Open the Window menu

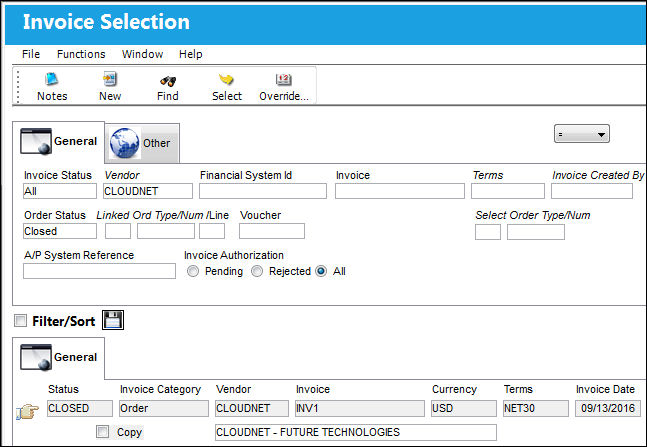click(x=142, y=54)
